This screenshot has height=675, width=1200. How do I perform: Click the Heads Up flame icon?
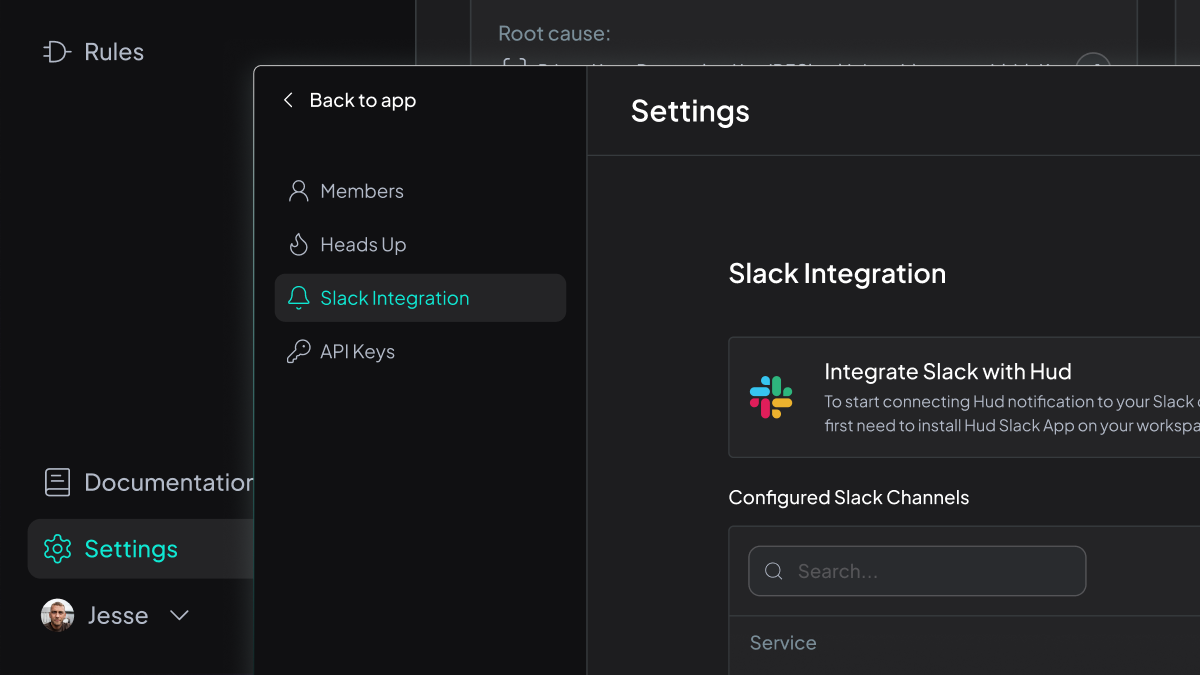pos(298,245)
